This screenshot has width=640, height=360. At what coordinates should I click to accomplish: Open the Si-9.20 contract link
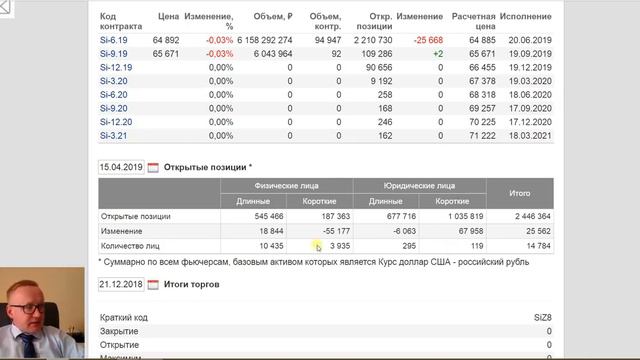pos(113,109)
